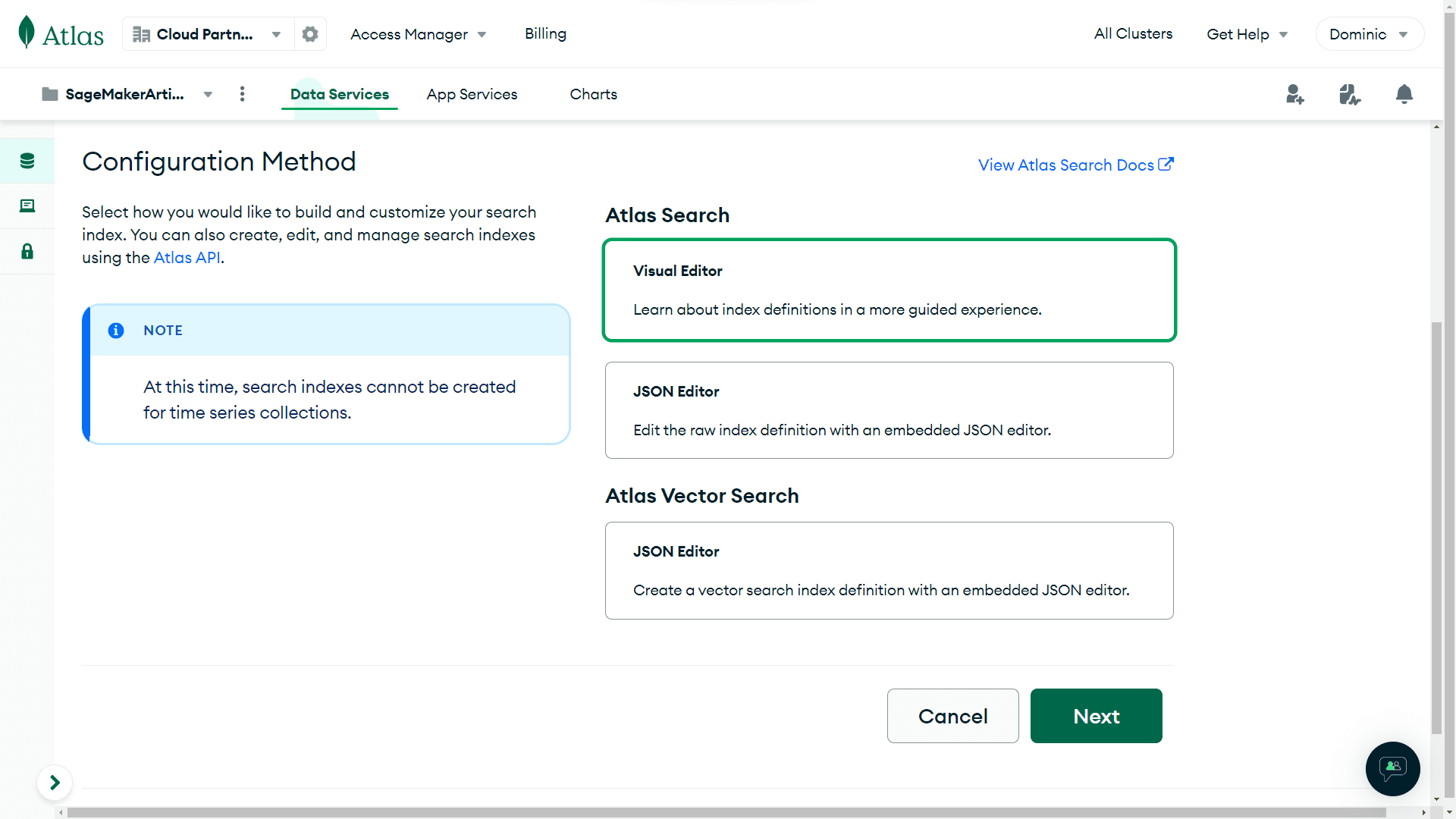Open the Security lock sidebar icon

27,252
